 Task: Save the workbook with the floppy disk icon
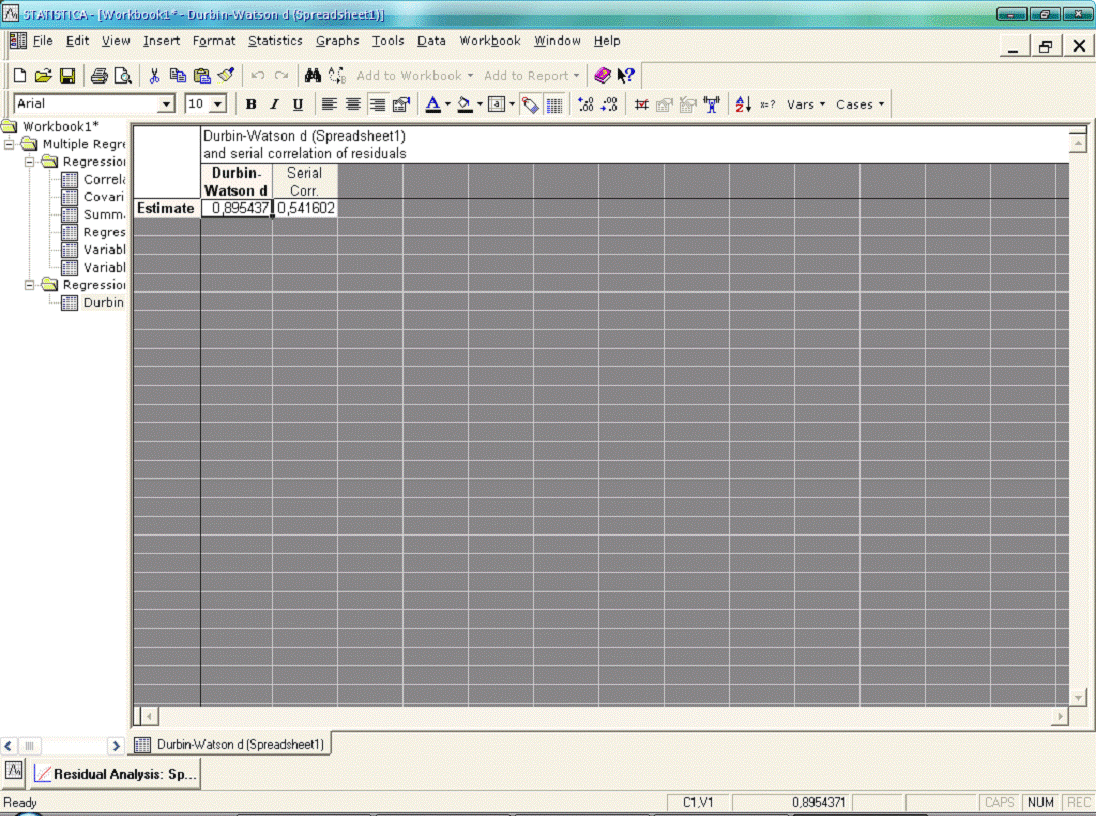click(67, 76)
